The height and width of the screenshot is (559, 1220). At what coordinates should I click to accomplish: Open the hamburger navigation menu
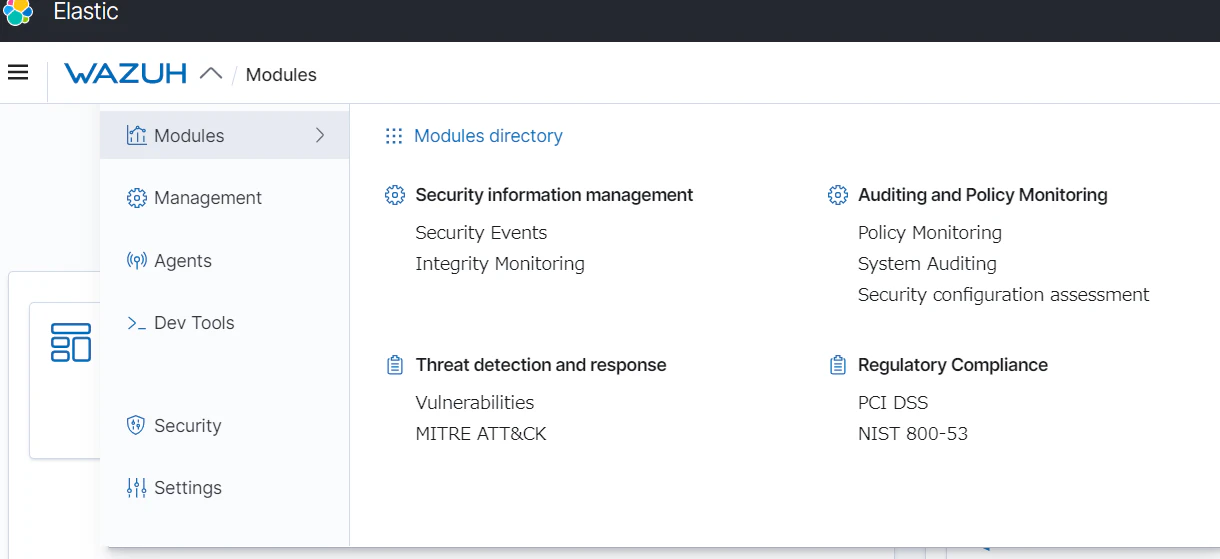tap(18, 72)
